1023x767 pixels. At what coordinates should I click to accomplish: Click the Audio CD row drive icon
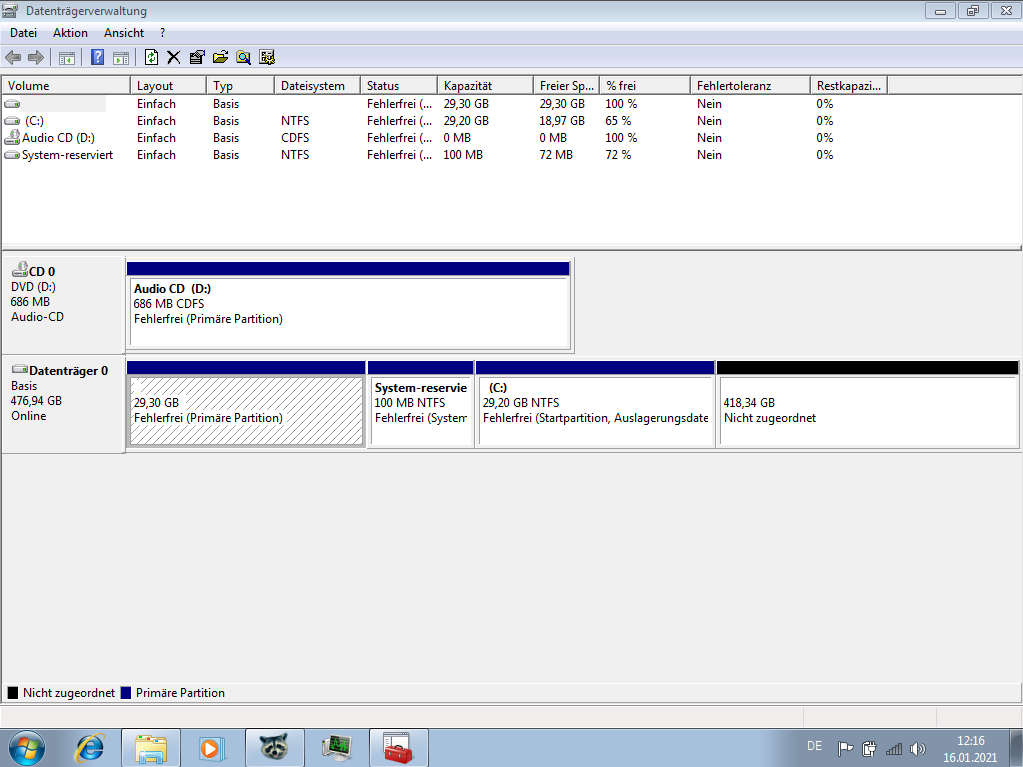(x=12, y=137)
